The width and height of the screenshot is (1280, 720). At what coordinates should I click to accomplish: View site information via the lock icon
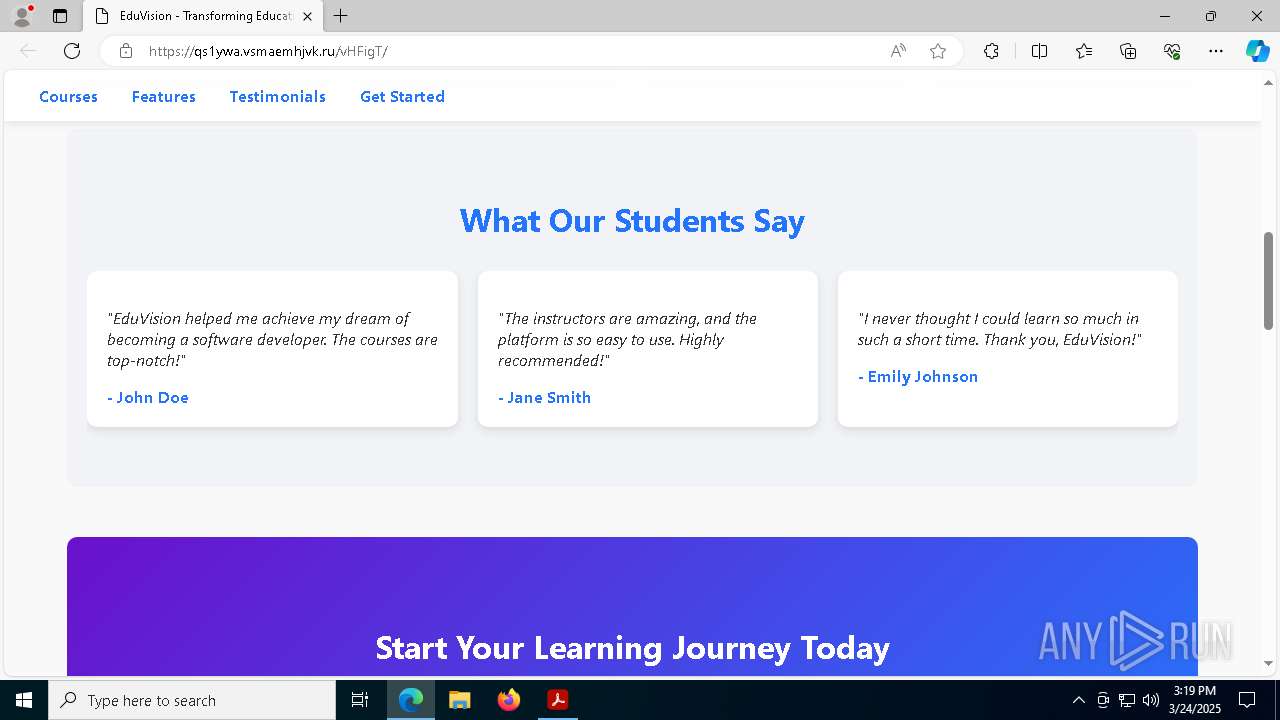(x=126, y=51)
